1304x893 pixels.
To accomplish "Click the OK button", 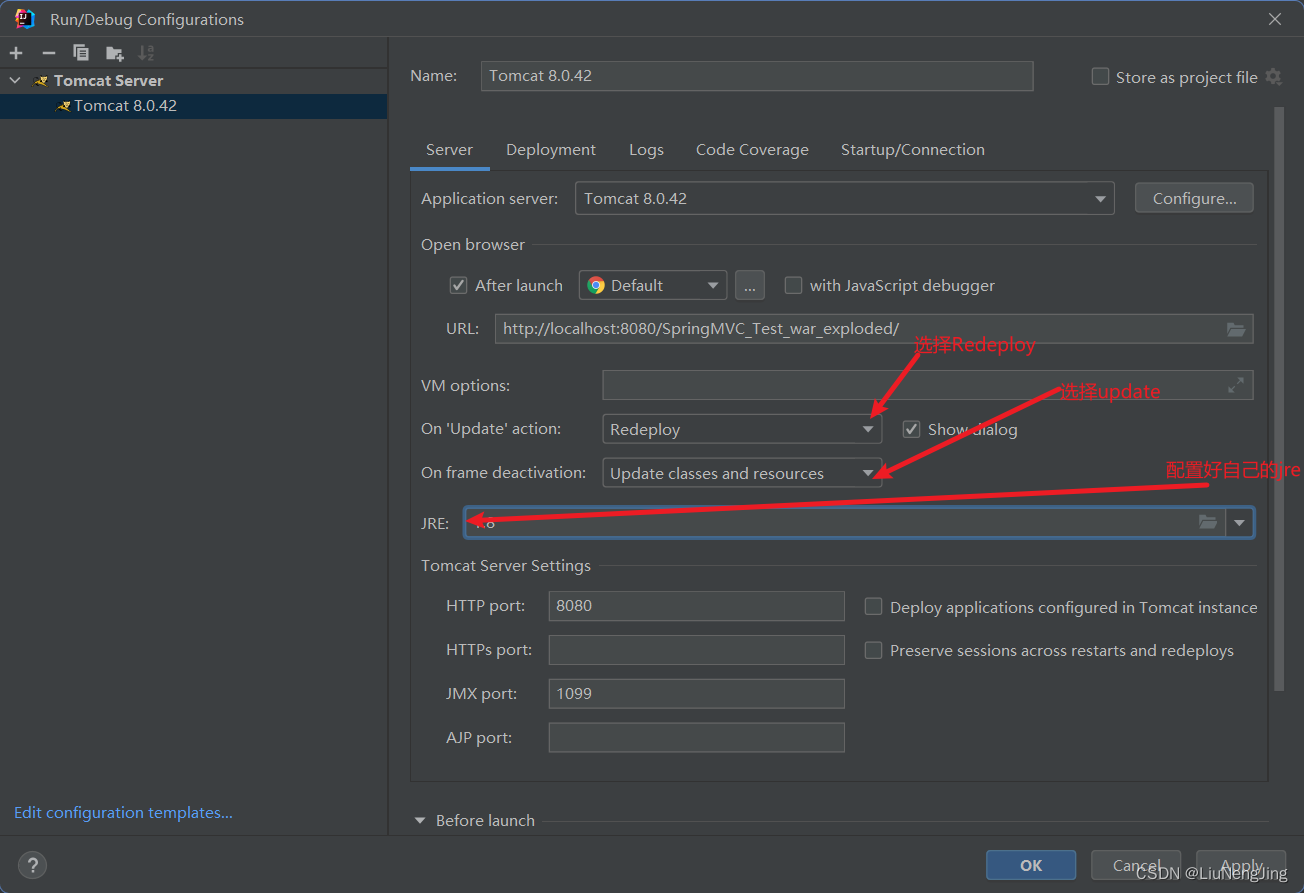I will point(1031,865).
